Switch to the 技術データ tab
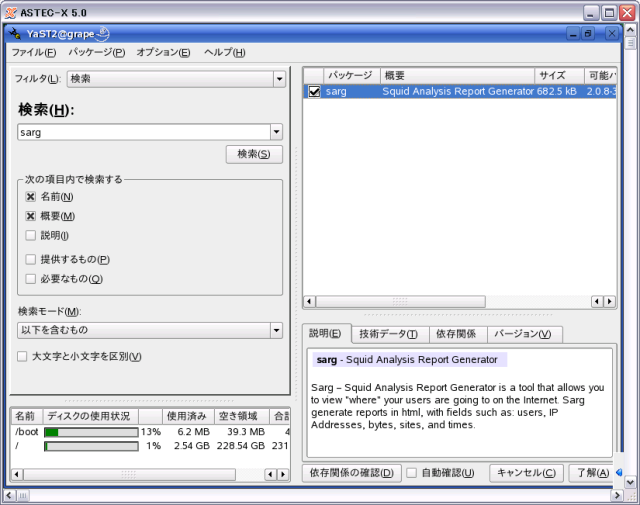This screenshot has height=505, width=640. coord(390,334)
